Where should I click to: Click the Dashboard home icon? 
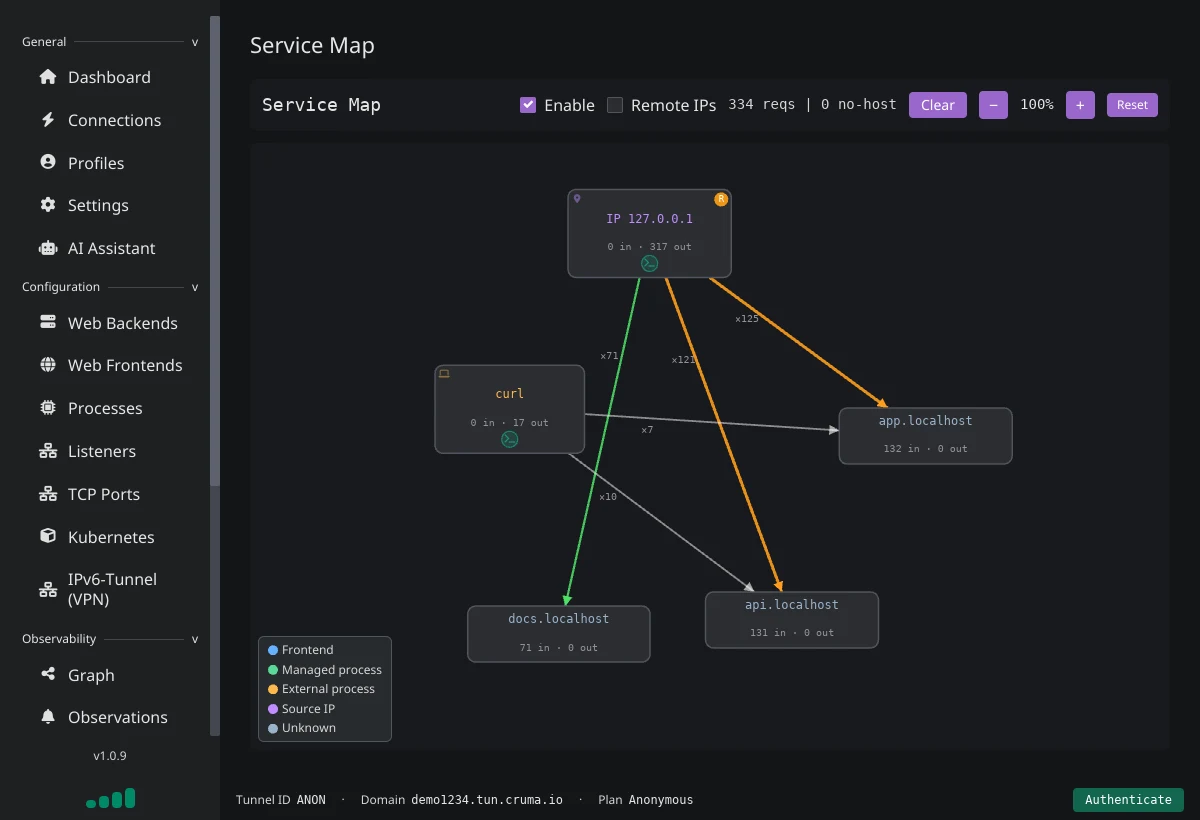point(48,77)
